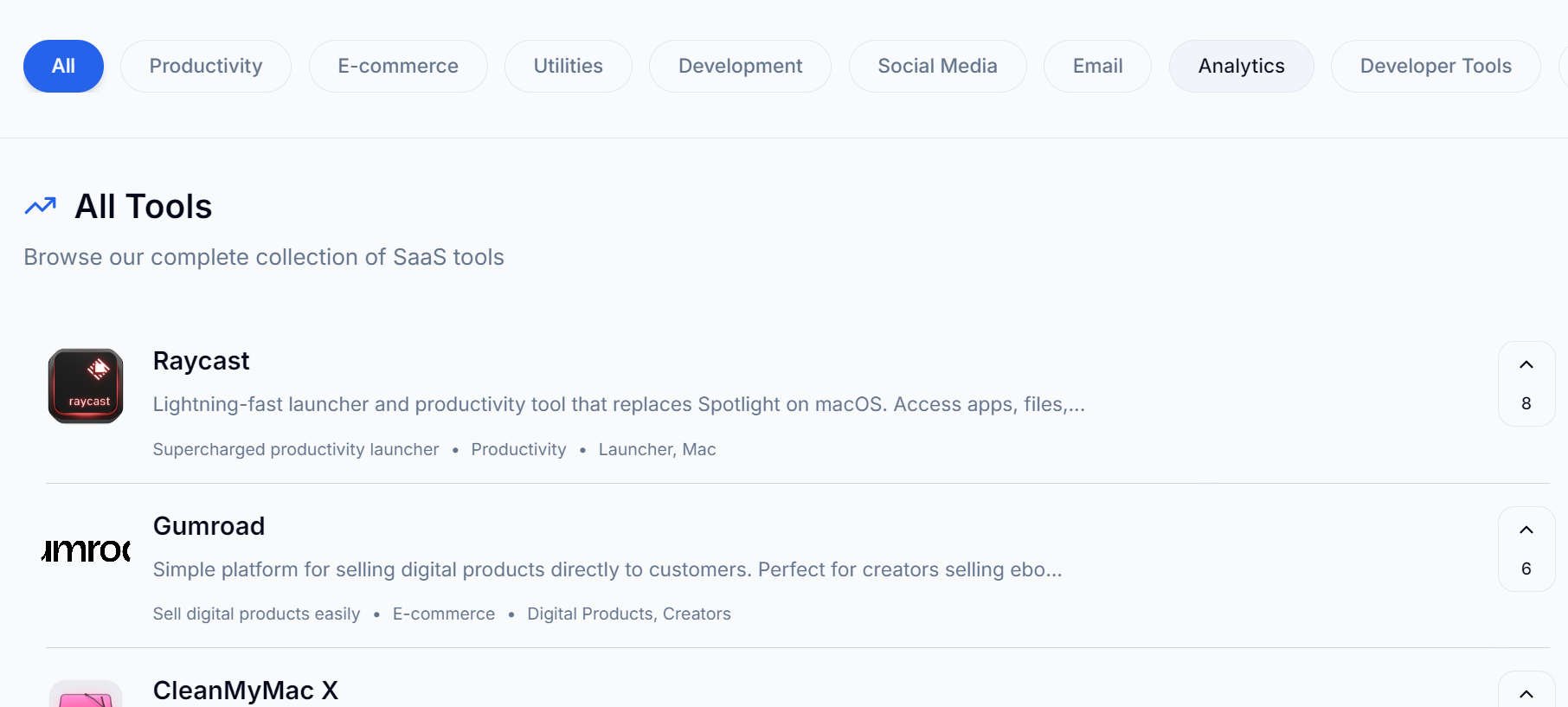Open the Raycast tool page
Image resolution: width=1568 pixels, height=707 pixels.
click(201, 361)
